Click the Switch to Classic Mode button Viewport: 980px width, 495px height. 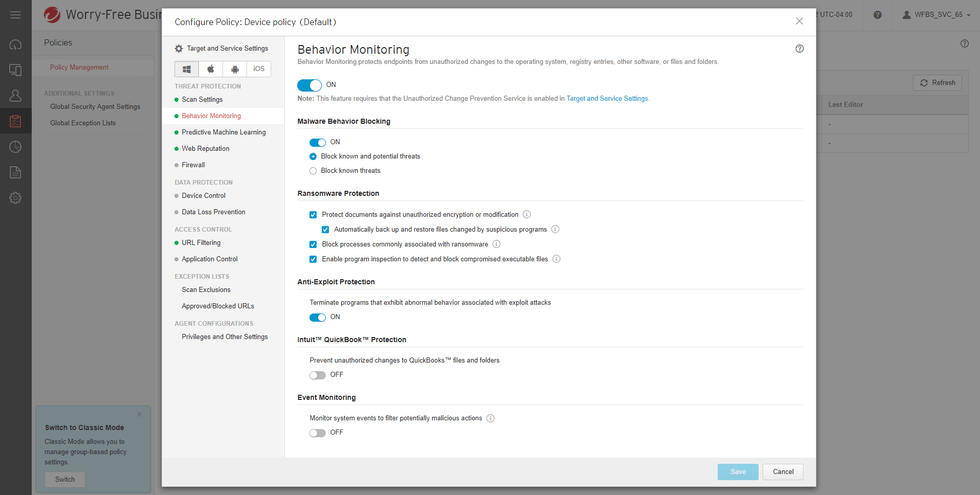tap(65, 479)
